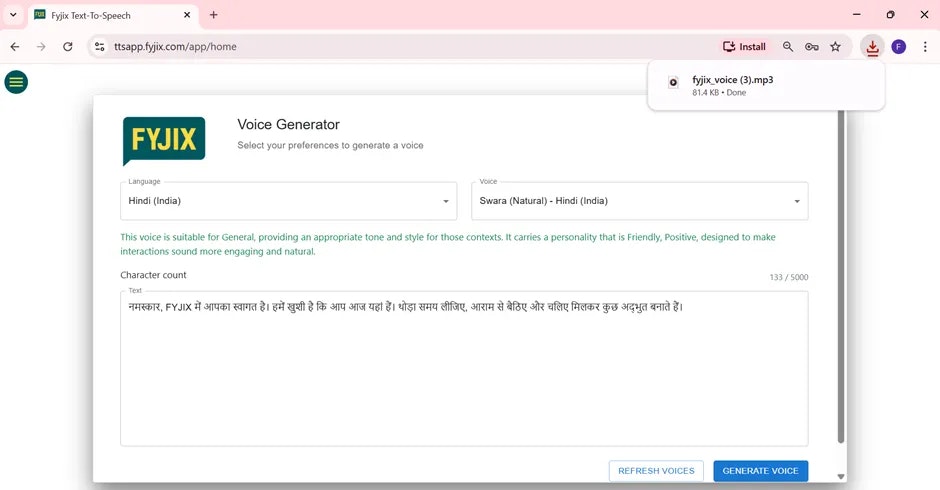Image resolution: width=940 pixels, height=490 pixels.
Task: Open the Chrome downloads icon
Action: pos(872,47)
